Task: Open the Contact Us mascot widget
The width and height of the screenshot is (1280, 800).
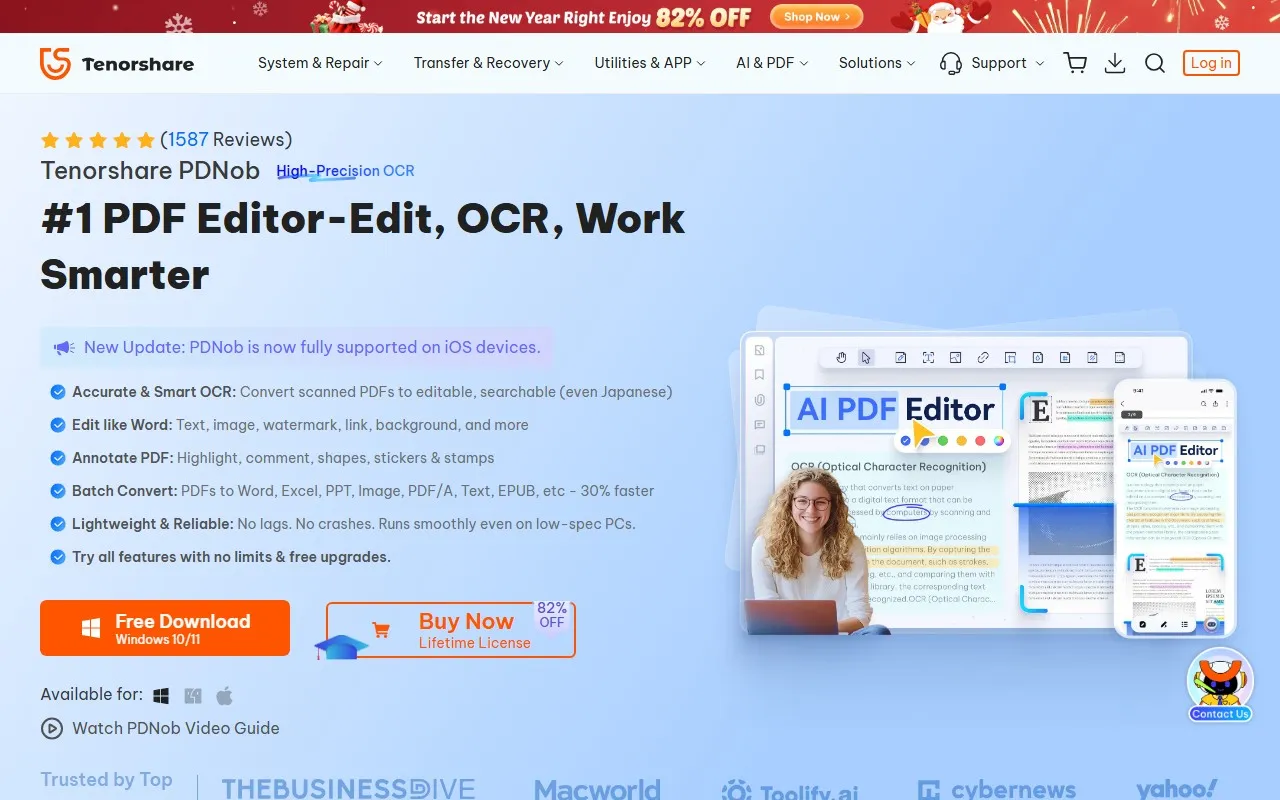Action: [x=1220, y=685]
